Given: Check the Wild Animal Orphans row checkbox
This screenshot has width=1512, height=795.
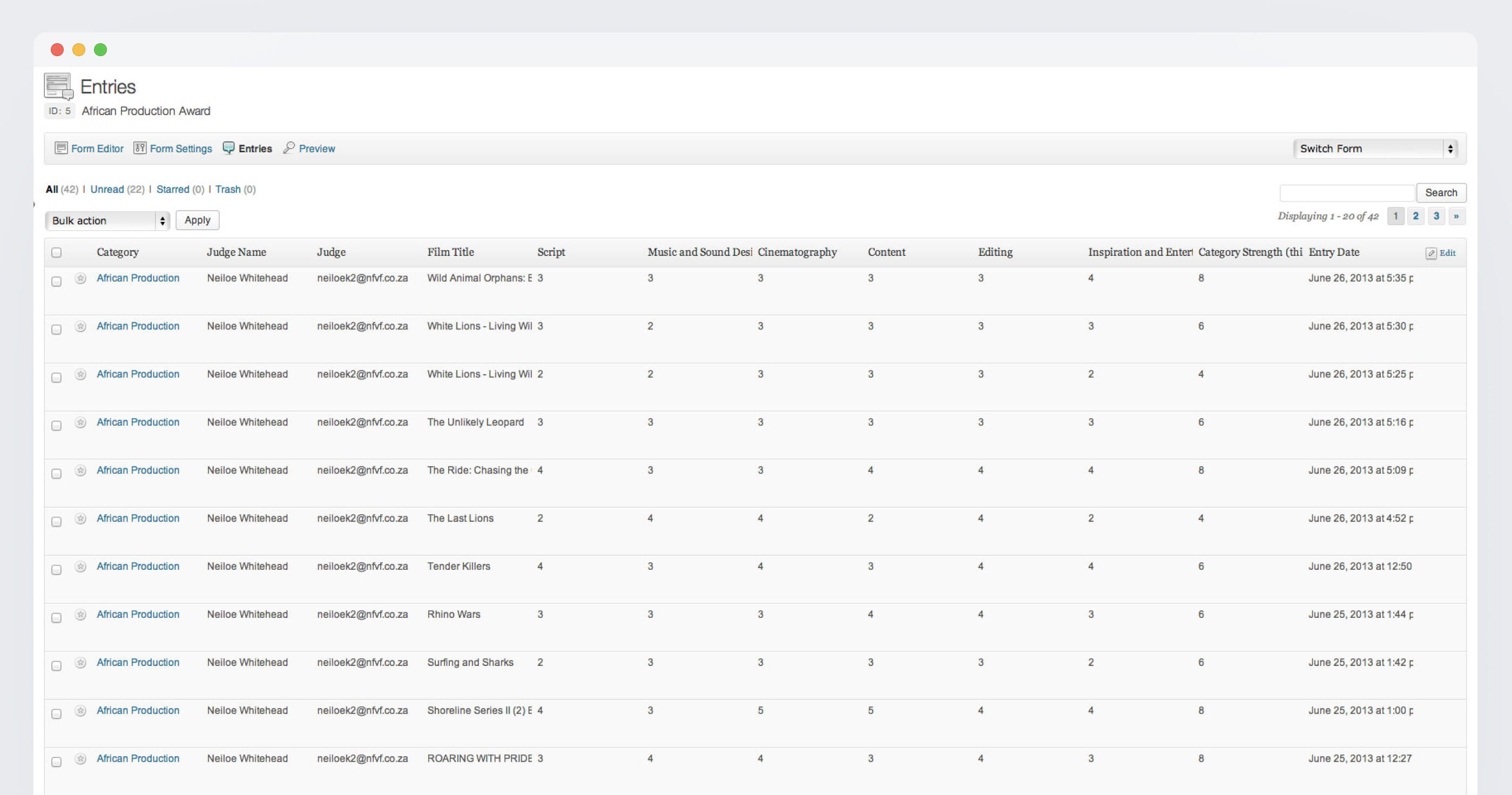Looking at the screenshot, I should tap(56, 282).
